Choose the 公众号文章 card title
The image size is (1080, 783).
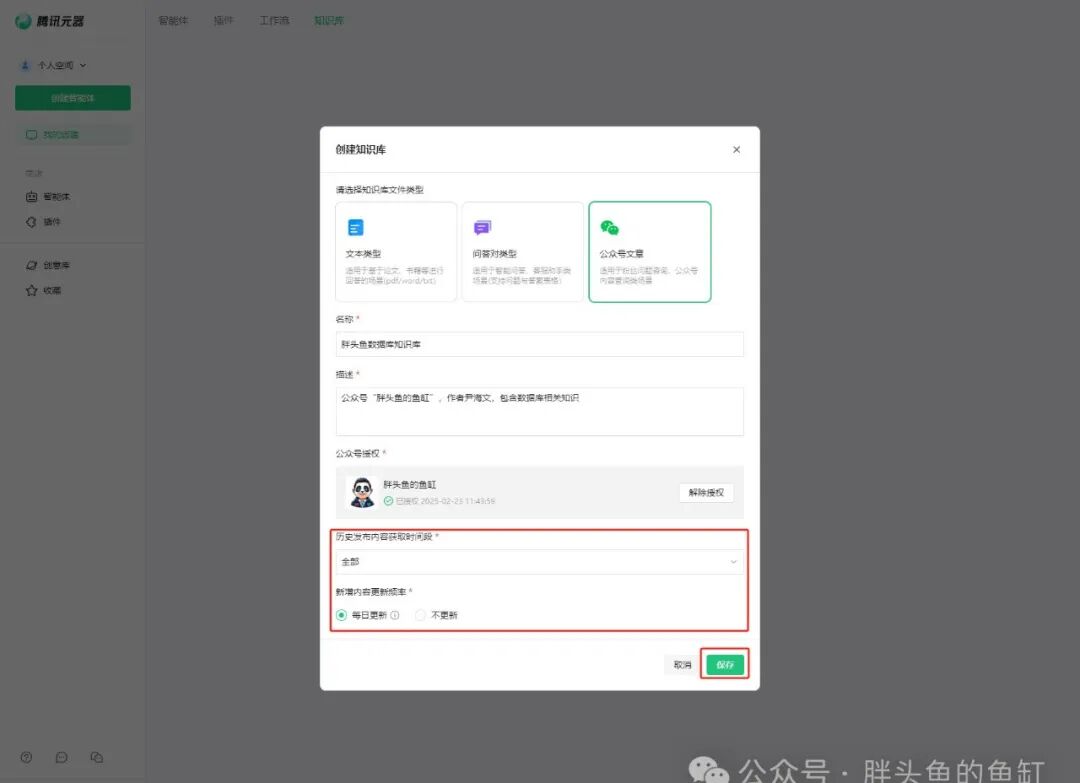[x=621, y=253]
